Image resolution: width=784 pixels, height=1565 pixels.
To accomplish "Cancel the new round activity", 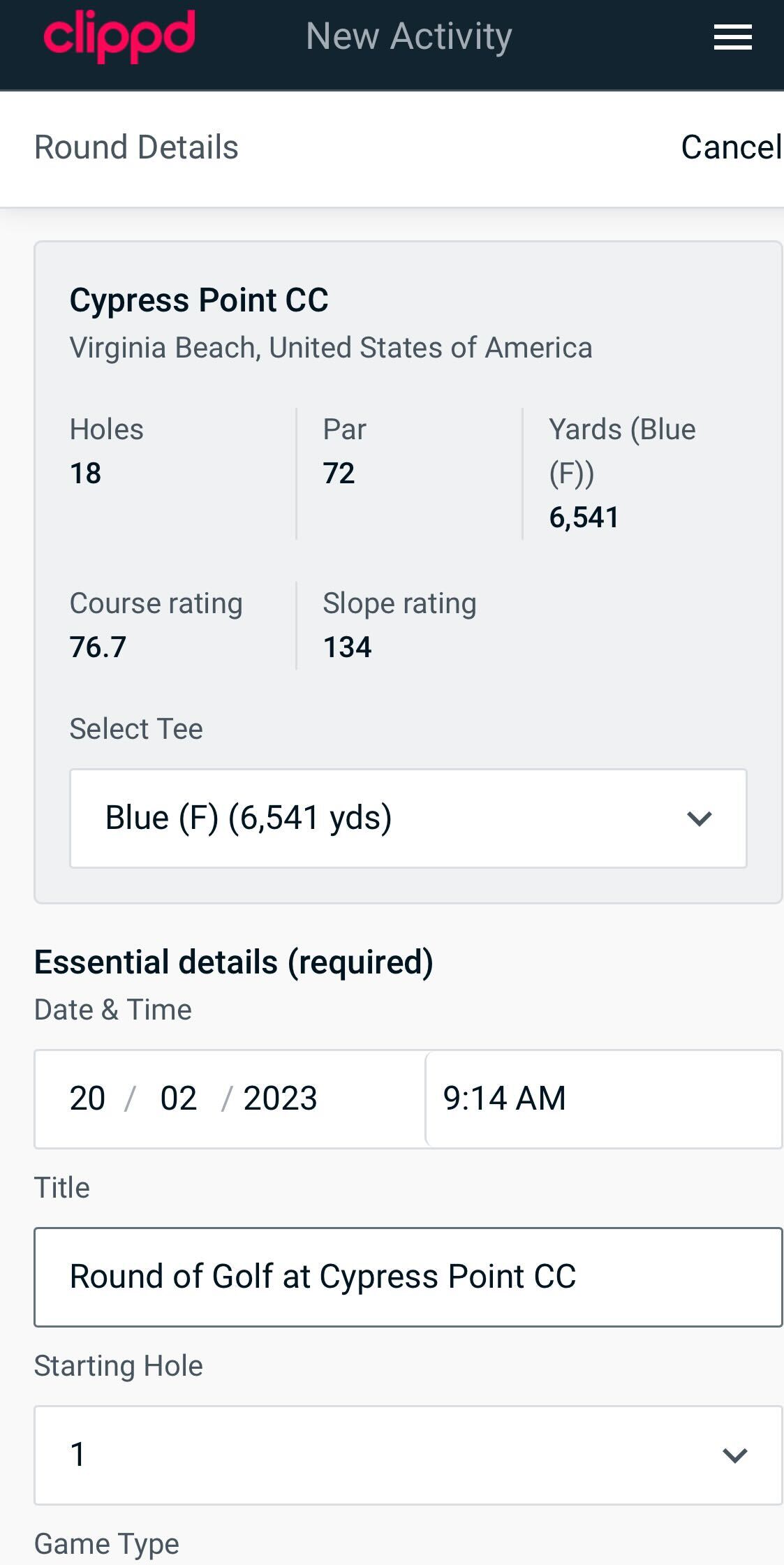I will [730, 147].
